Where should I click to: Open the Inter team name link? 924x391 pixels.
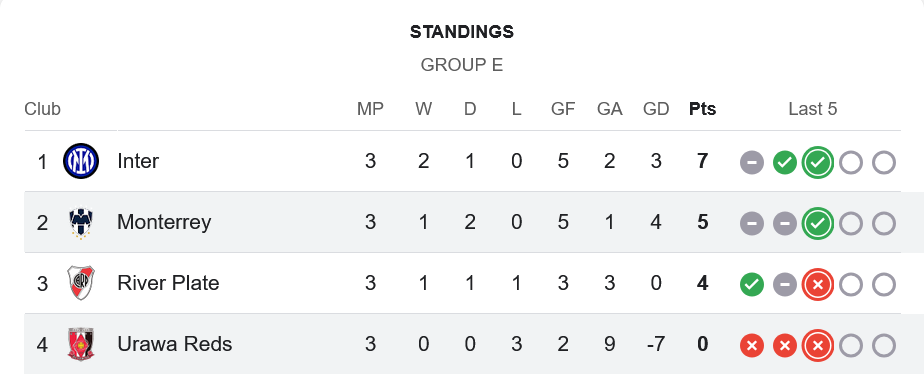[138, 161]
